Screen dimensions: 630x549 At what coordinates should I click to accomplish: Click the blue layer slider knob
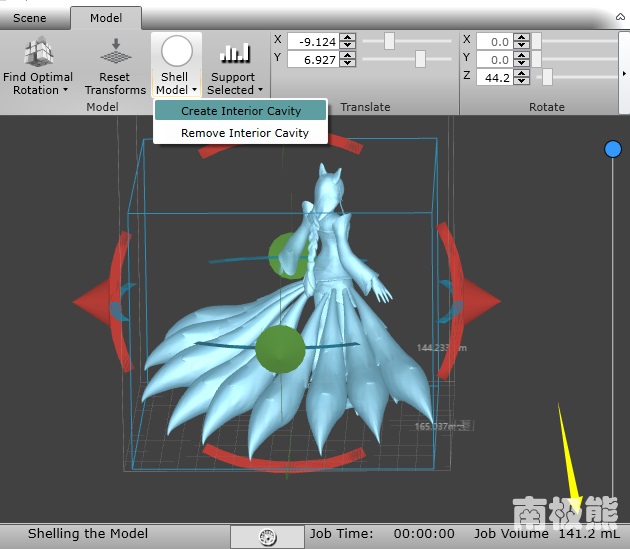pos(613,149)
